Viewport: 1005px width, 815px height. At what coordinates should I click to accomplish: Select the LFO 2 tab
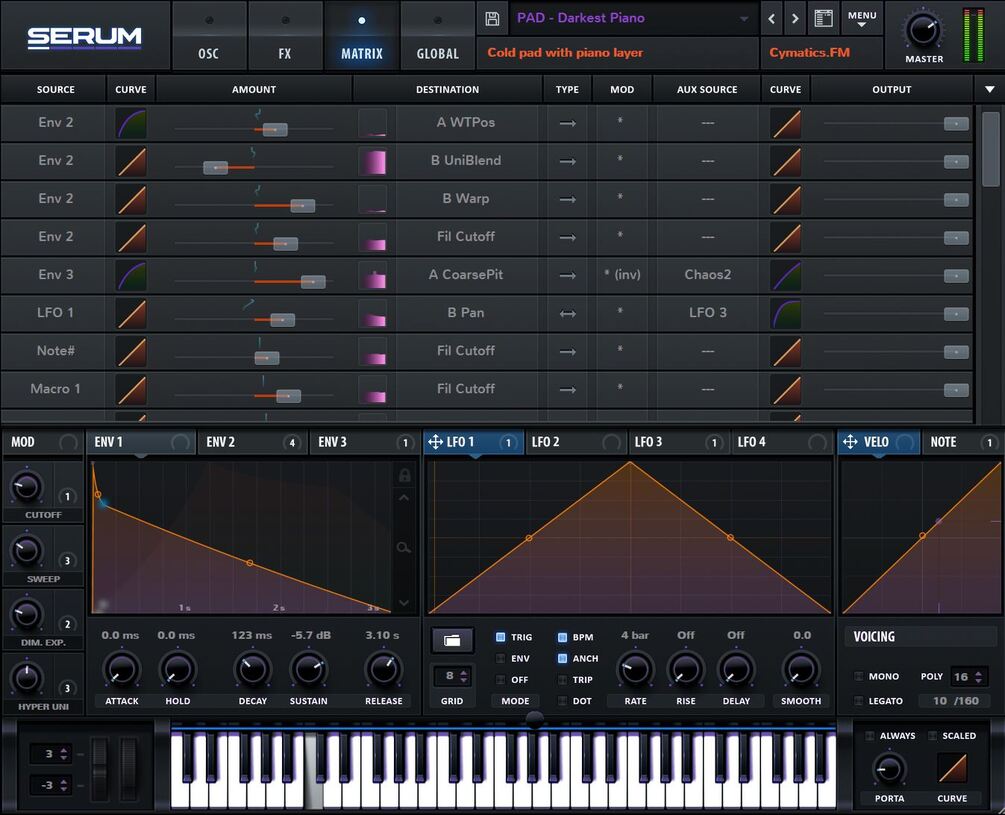pyautogui.click(x=575, y=442)
